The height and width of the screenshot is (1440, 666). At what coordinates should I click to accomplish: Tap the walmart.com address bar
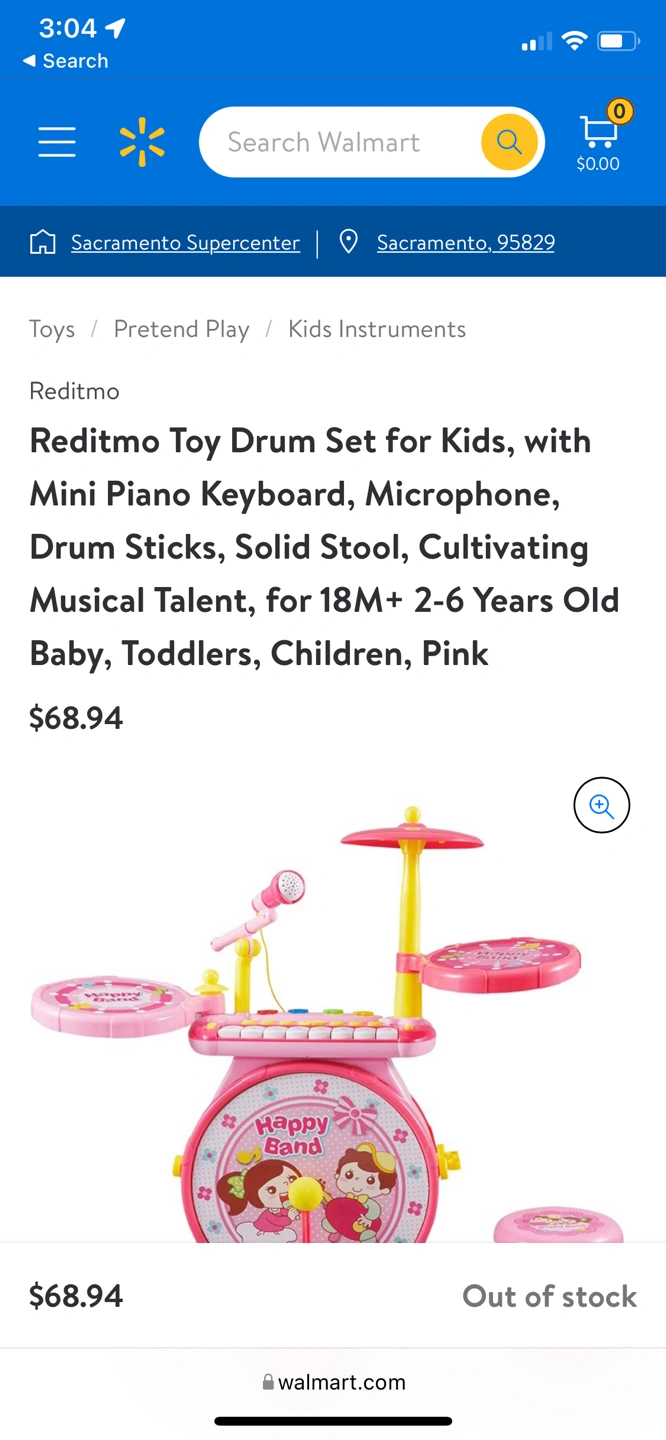click(x=333, y=1382)
